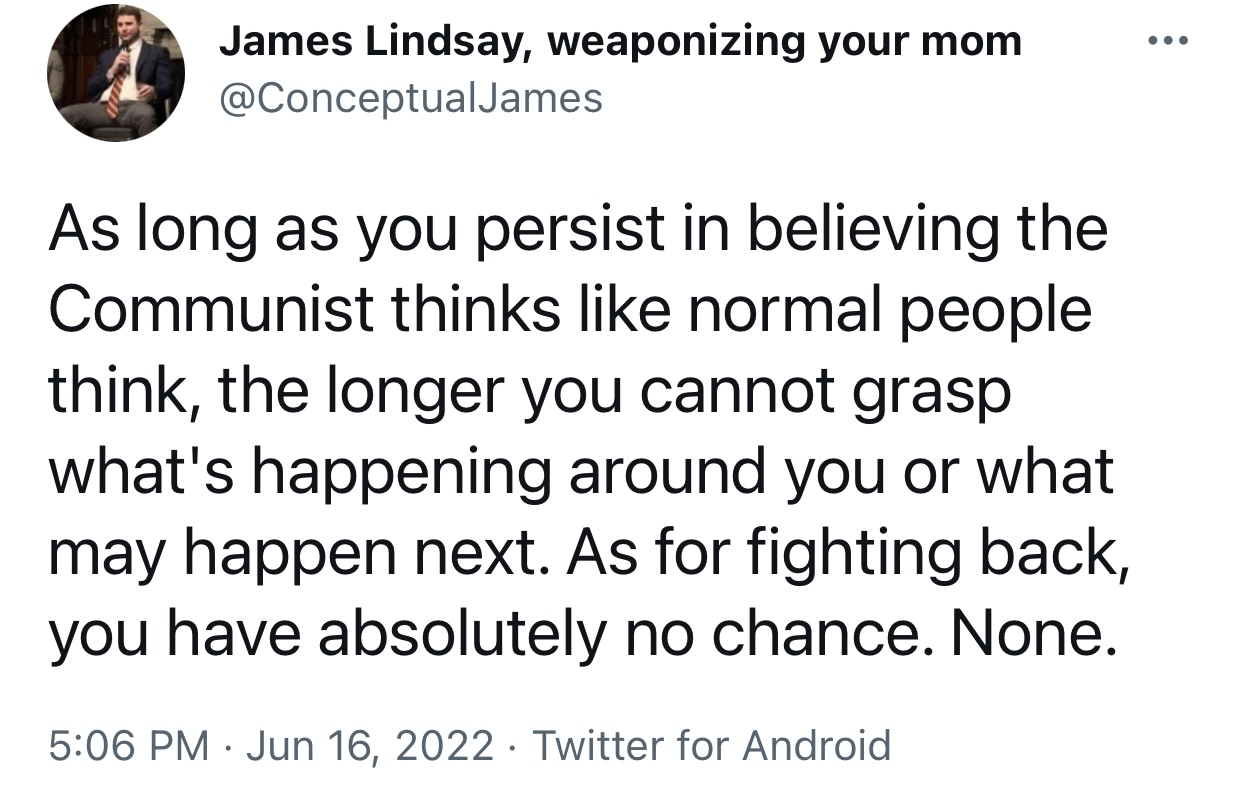This screenshot has width=1241, height=810.
Task: Click the tweet line "think, the longer you cannot grasp"
Action: click(x=530, y=393)
